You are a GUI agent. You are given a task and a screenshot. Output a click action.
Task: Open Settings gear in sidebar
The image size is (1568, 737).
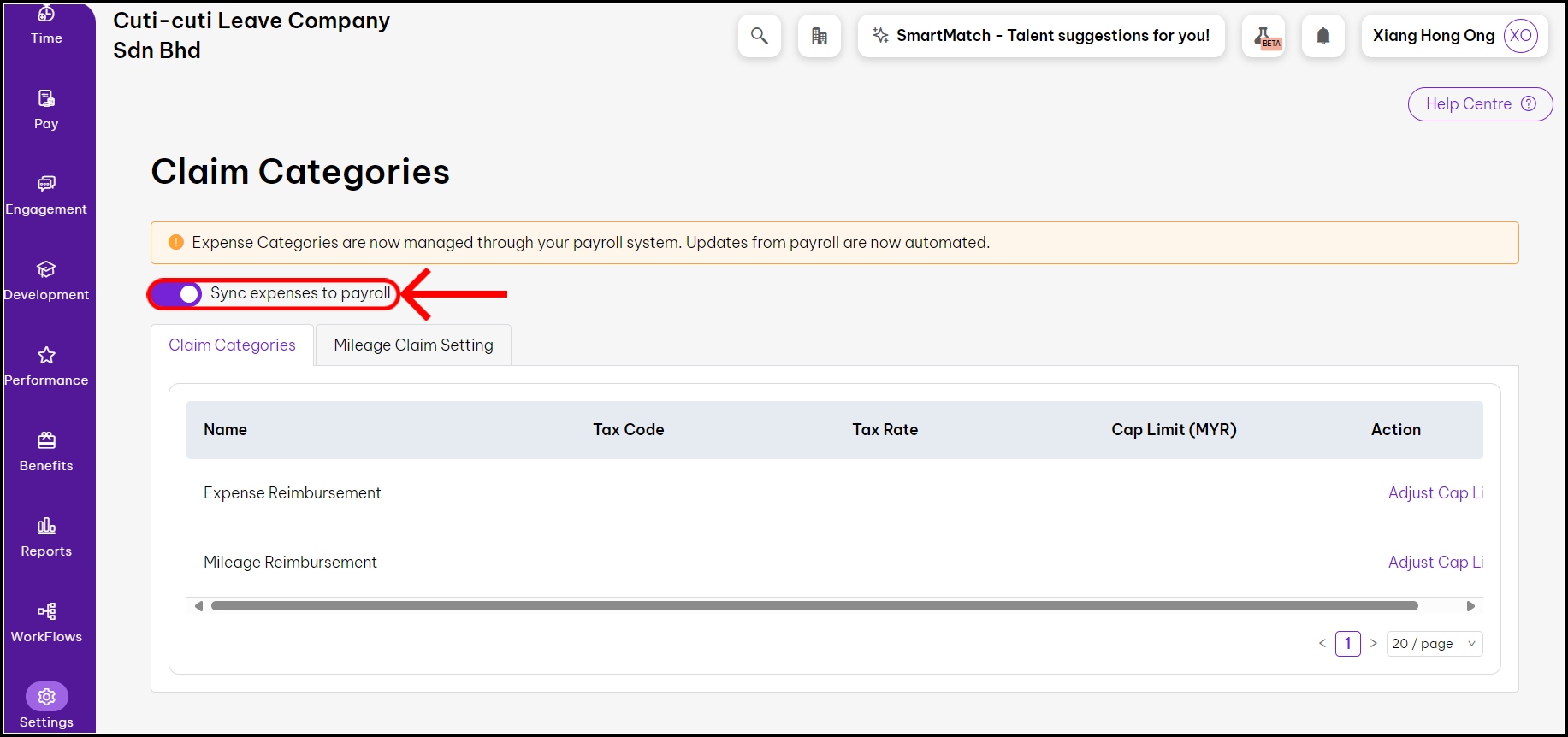[x=46, y=698]
